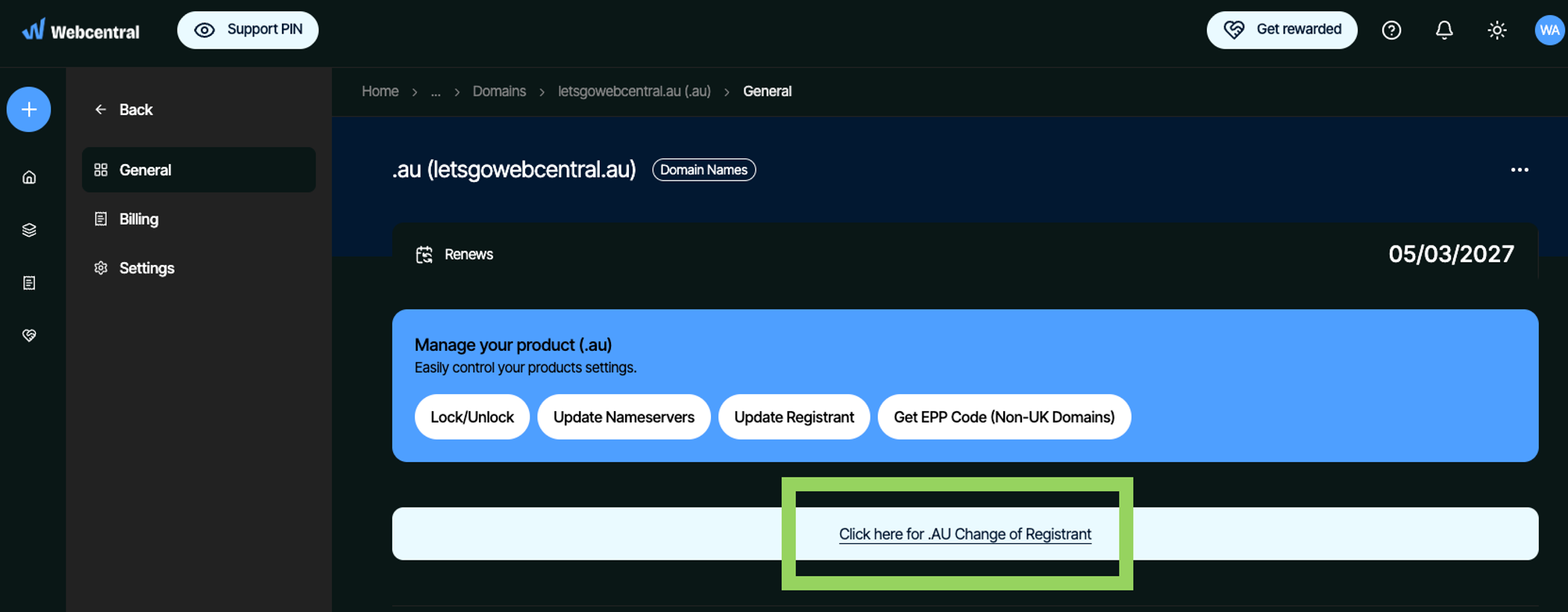Open the Support PIN button
This screenshot has width=1568, height=612.
(248, 30)
